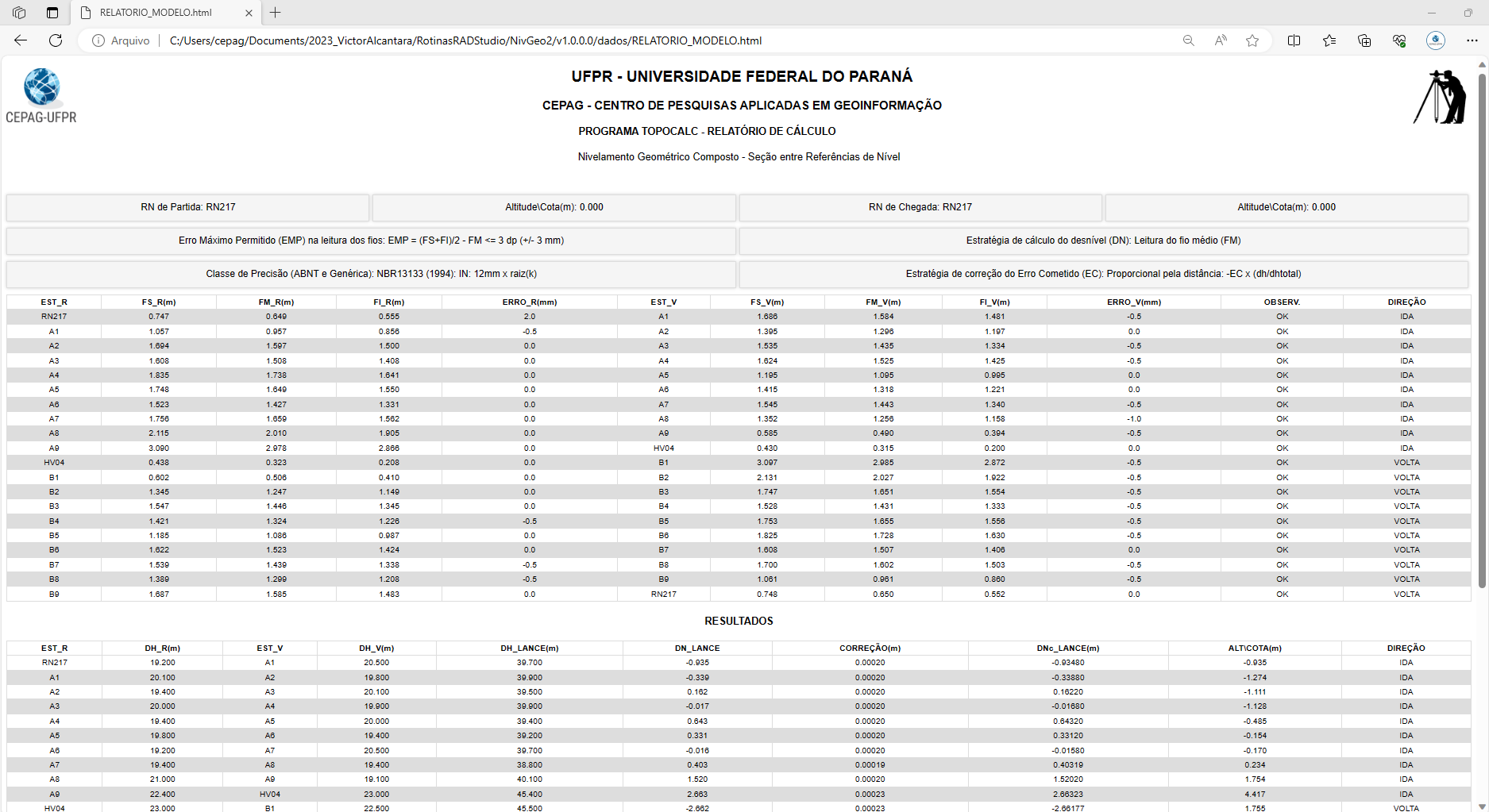
Task: Go back to the previous page
Action: pyautogui.click(x=21, y=40)
